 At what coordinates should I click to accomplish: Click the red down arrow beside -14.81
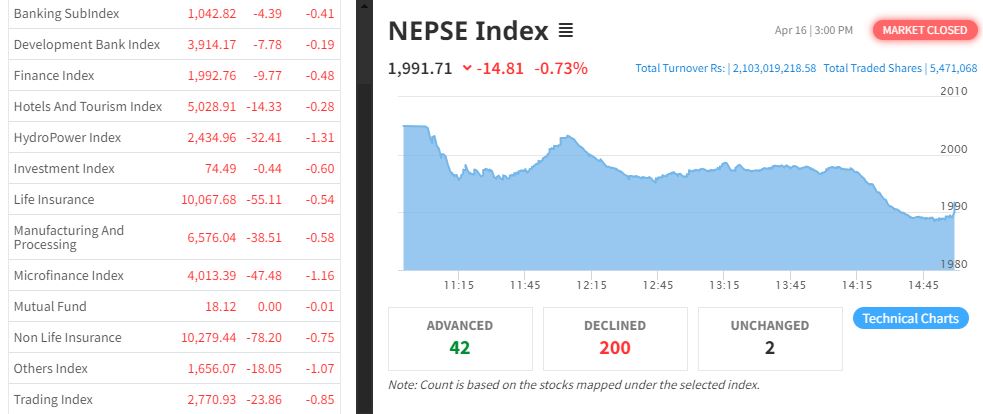(x=467, y=68)
